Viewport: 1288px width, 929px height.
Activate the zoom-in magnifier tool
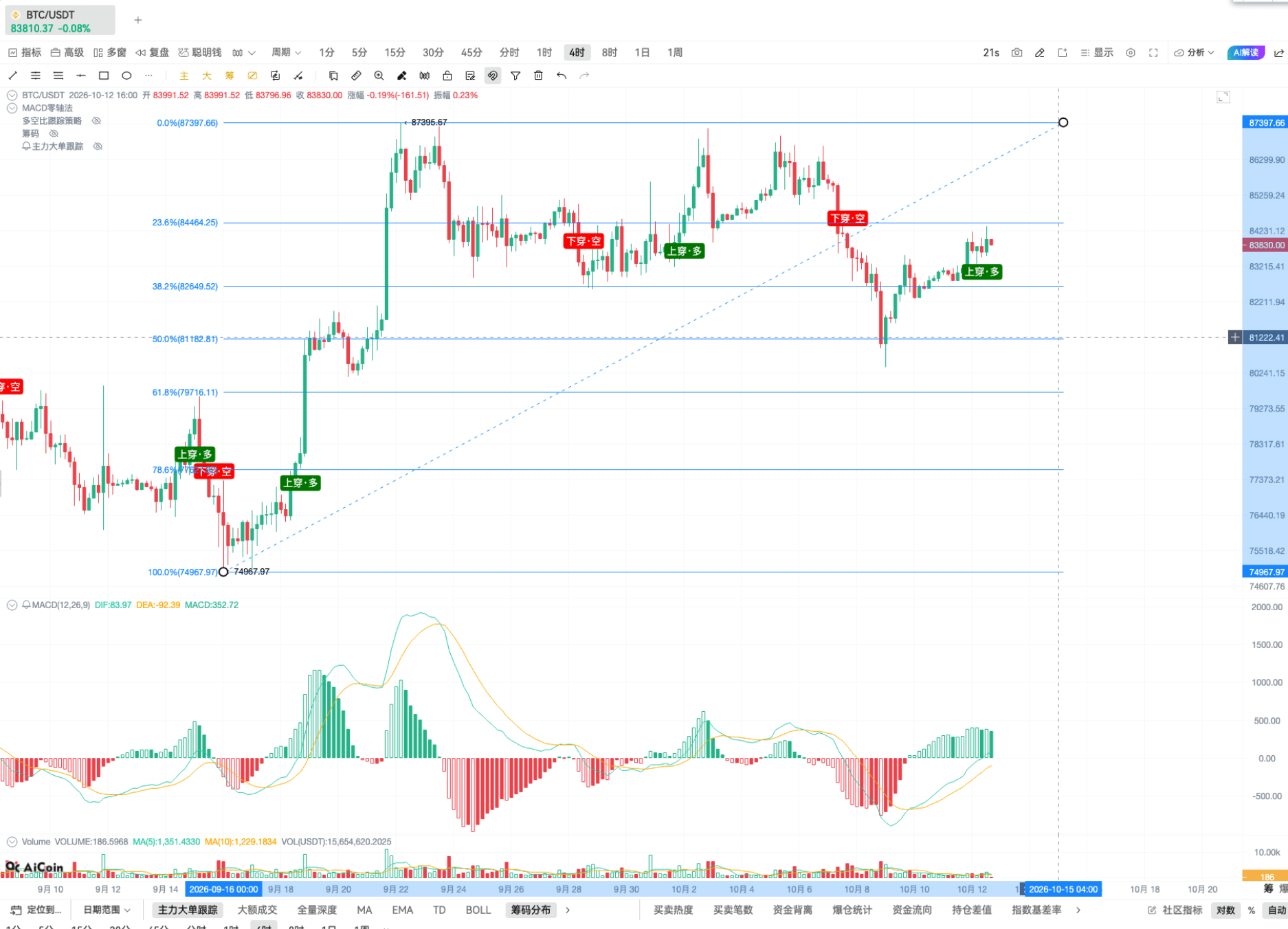point(379,76)
